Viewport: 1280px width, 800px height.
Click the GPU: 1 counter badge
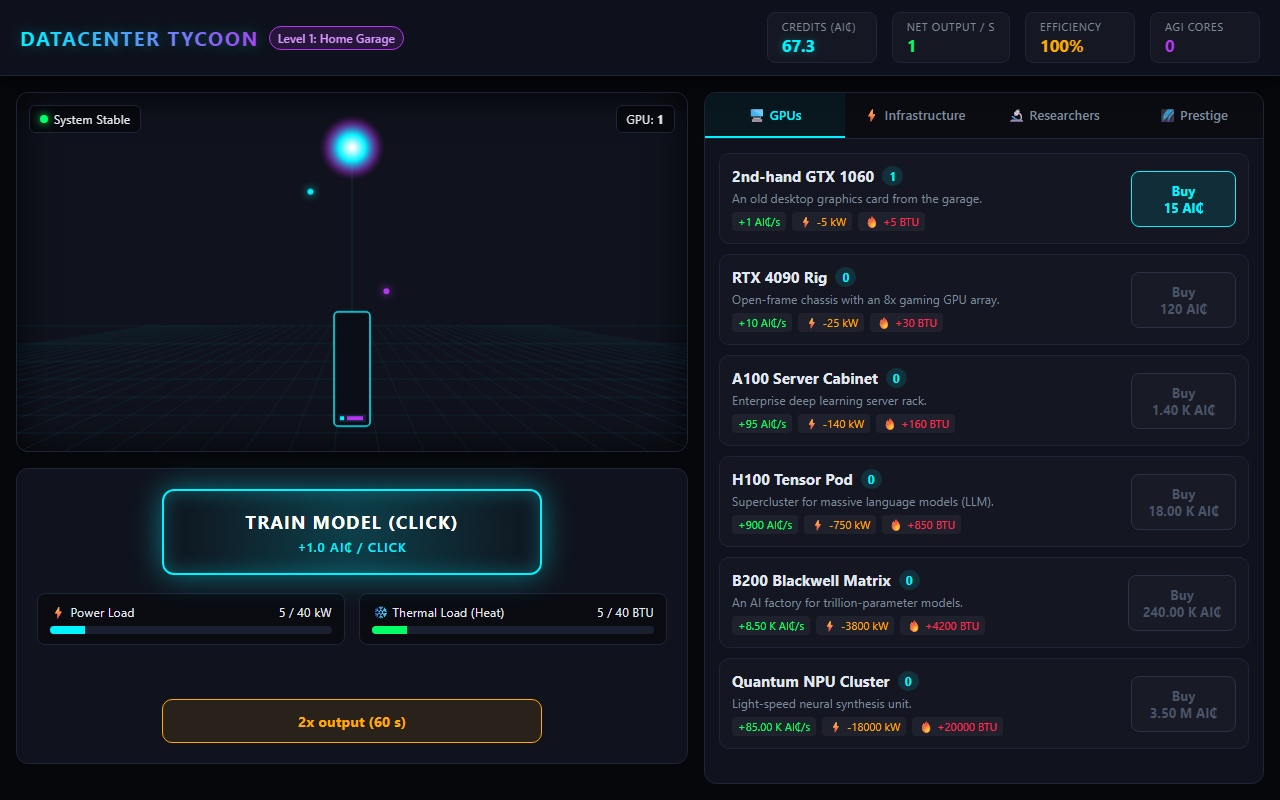[645, 120]
